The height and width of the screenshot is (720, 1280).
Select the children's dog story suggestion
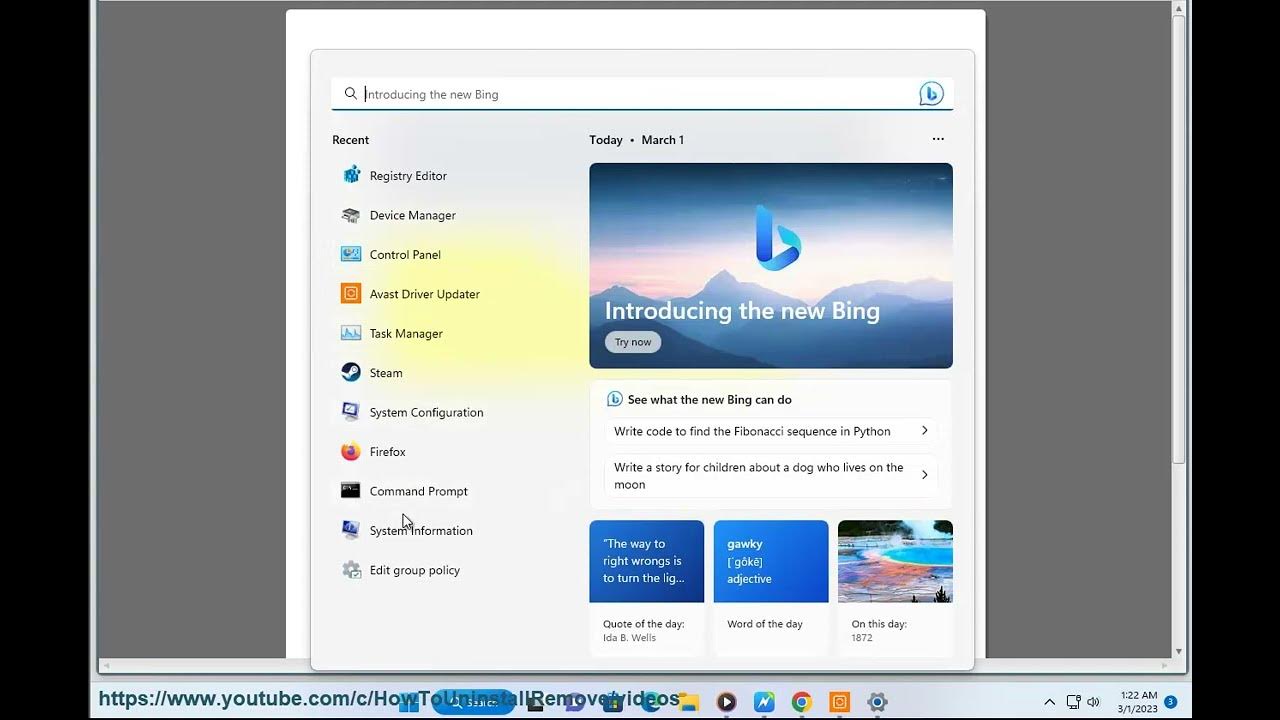point(771,475)
